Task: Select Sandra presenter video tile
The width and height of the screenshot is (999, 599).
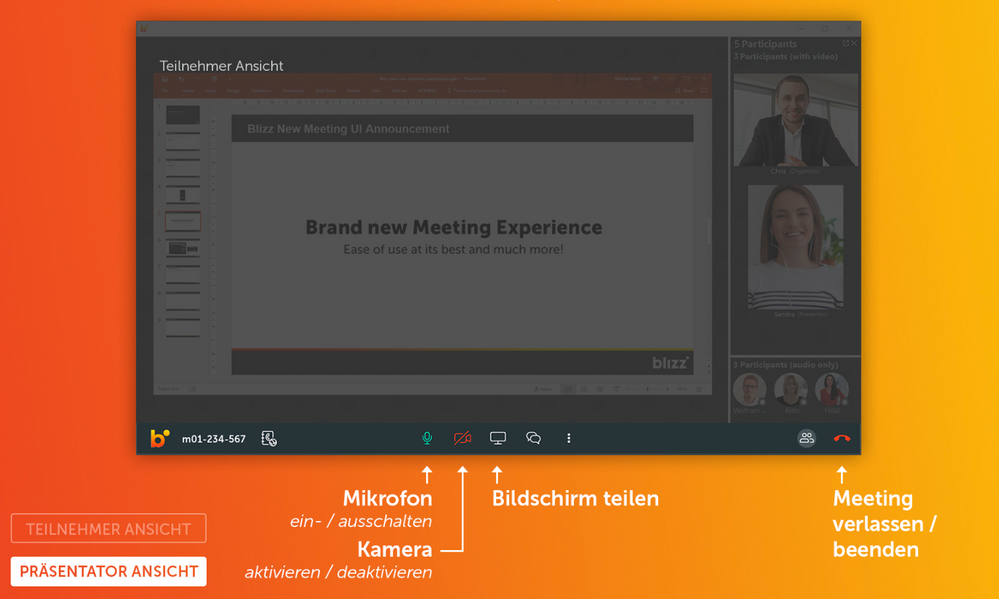Action: pos(796,247)
